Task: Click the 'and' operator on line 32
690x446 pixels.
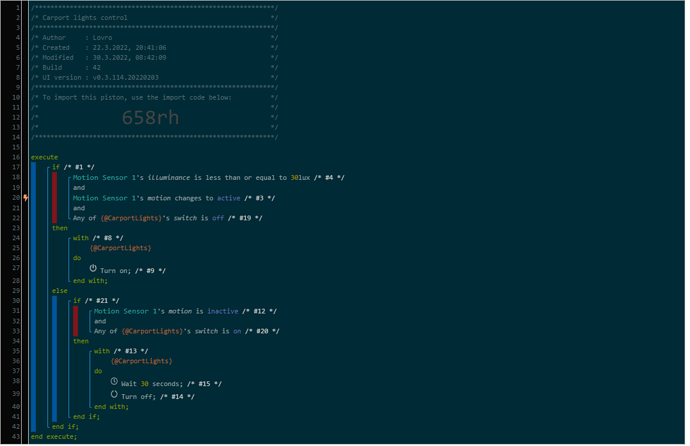Action: (100, 322)
